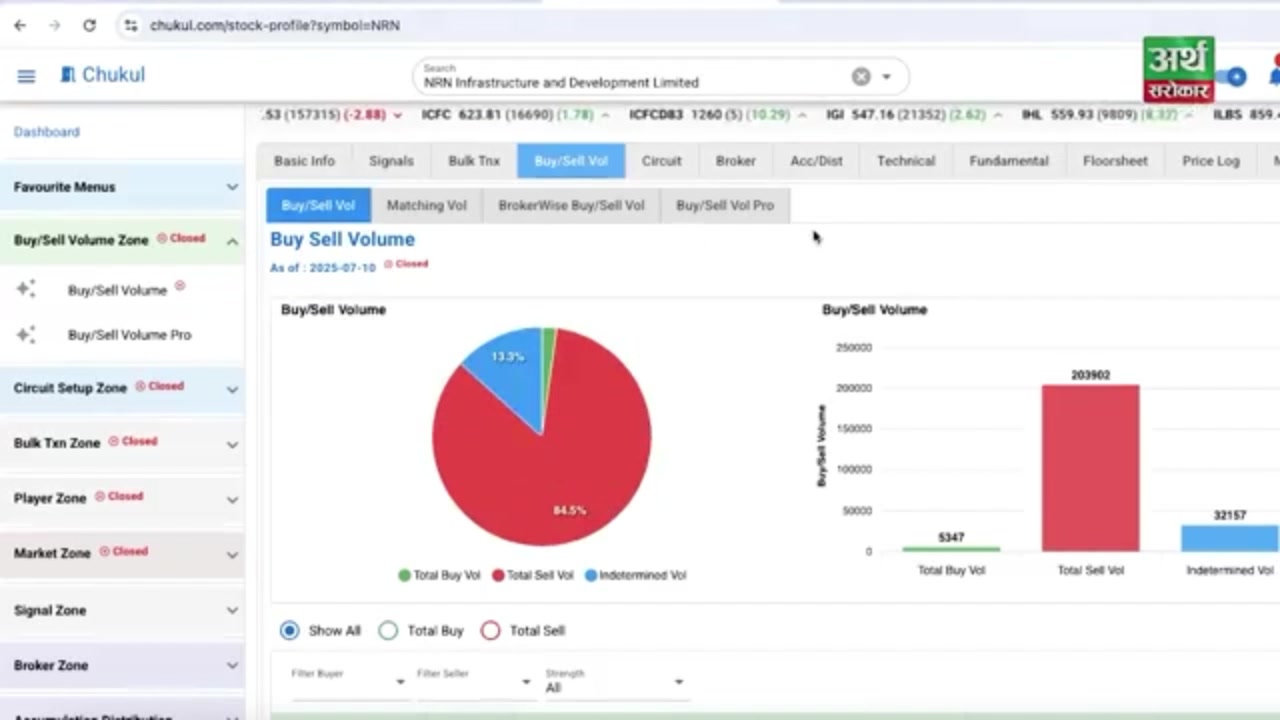Toggle Total Buy Vol legend entry under pie chart
Viewport: 1280px width, 720px height.
(439, 575)
